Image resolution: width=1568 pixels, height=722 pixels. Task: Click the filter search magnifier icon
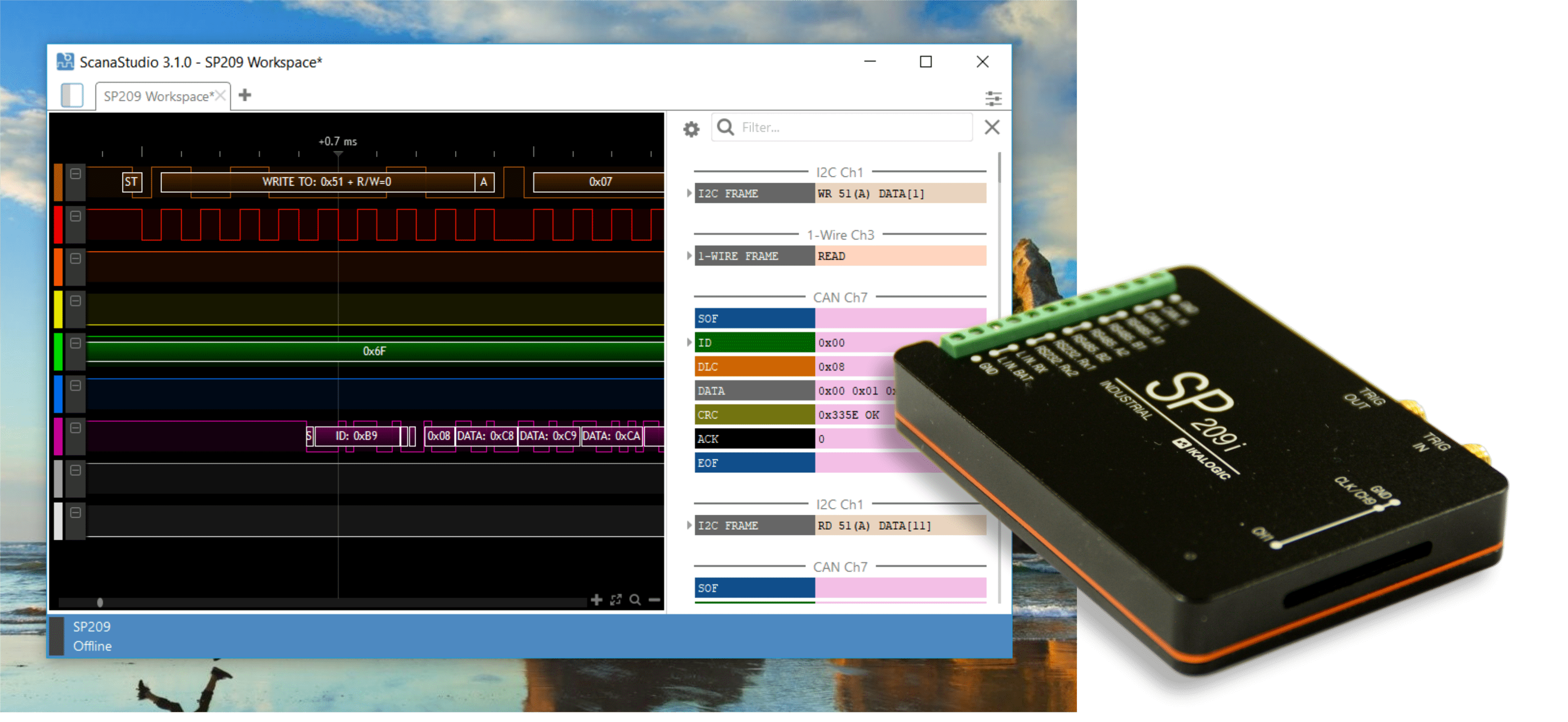[x=726, y=127]
